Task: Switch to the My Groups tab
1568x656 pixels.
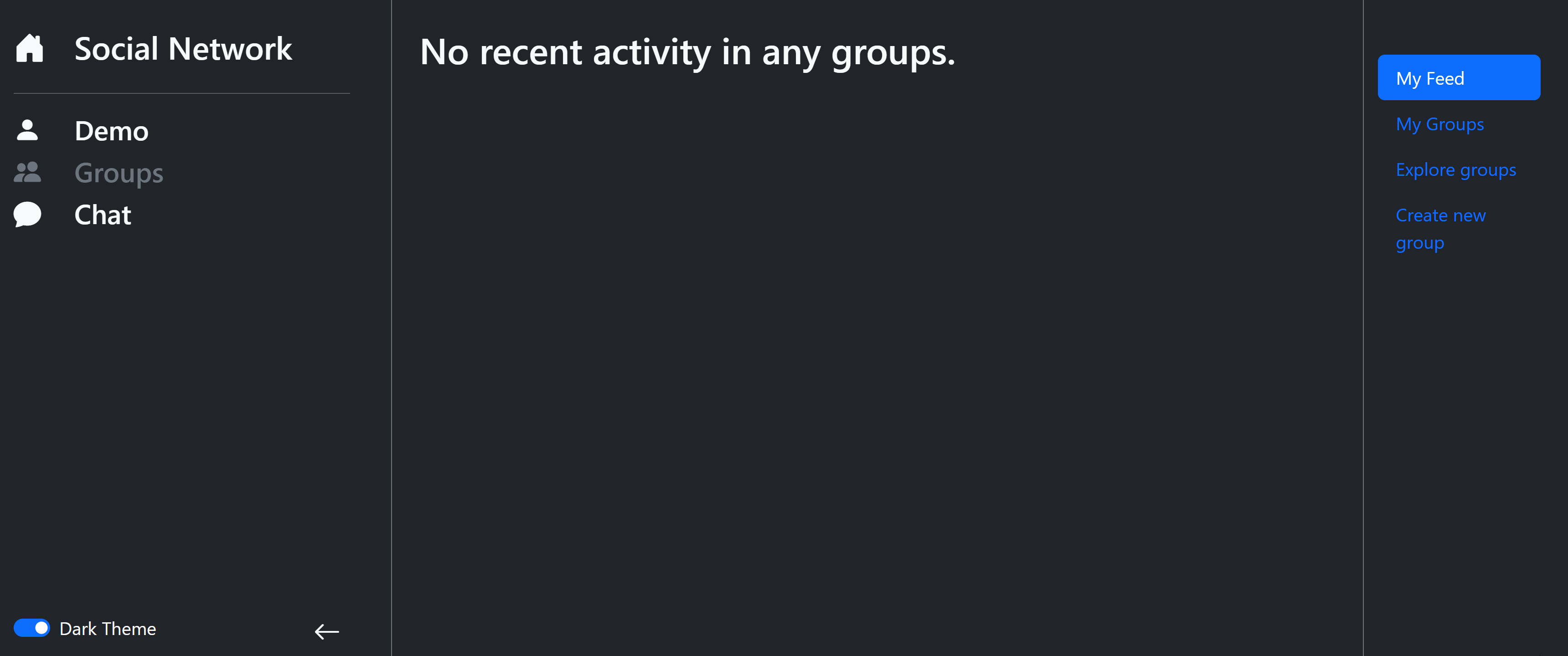Action: click(x=1439, y=124)
